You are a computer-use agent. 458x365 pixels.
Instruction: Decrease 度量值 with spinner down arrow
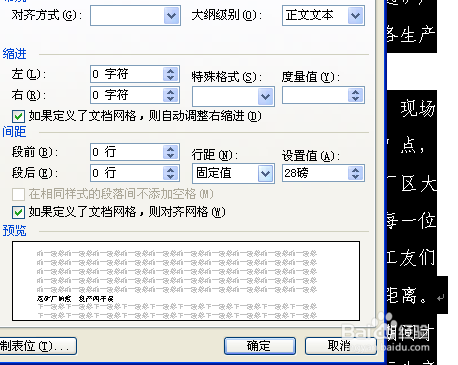coord(356,99)
